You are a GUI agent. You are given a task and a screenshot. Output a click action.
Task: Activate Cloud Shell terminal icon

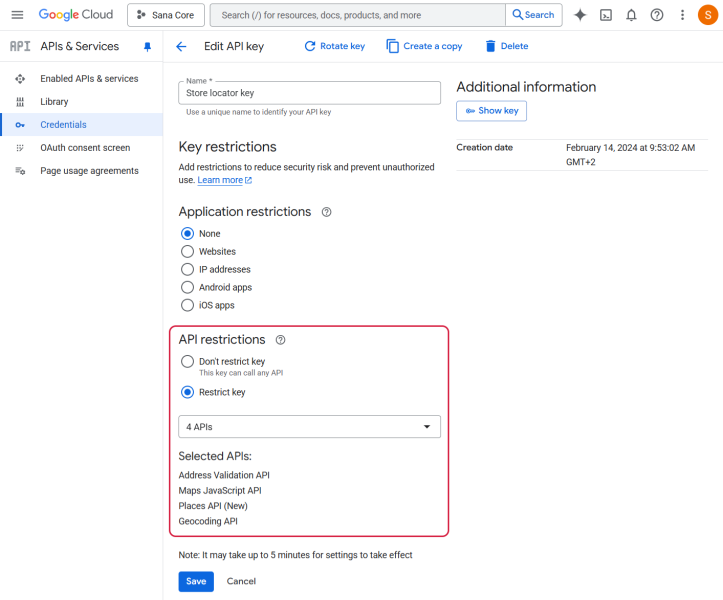click(x=606, y=15)
